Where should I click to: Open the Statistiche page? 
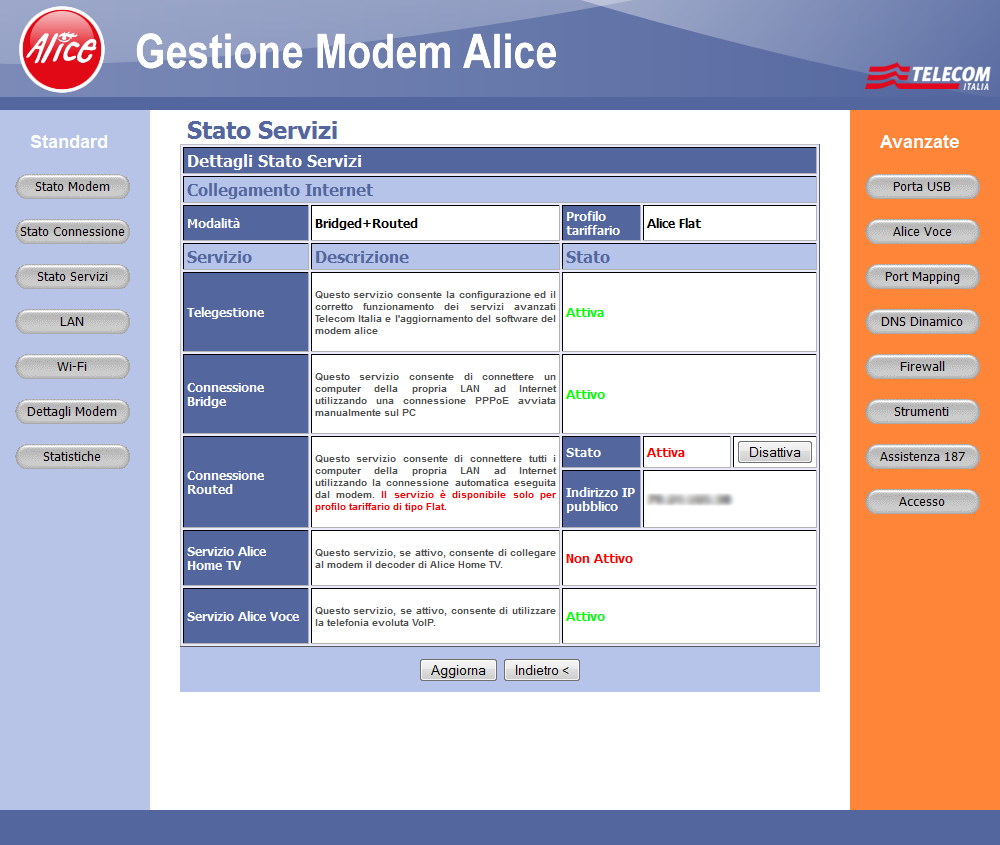point(72,457)
